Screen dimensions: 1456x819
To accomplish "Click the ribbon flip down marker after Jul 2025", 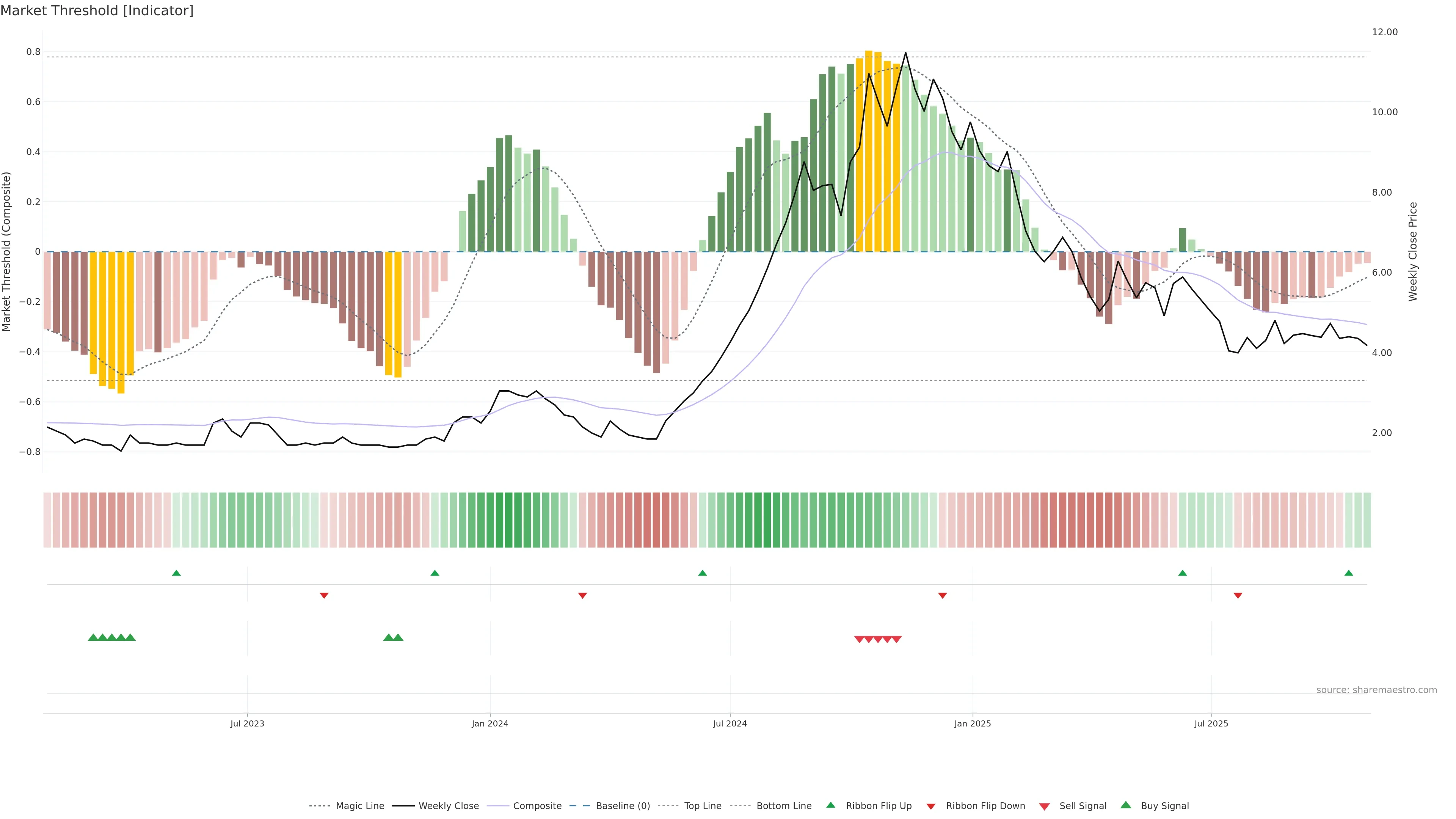I will click(1238, 595).
